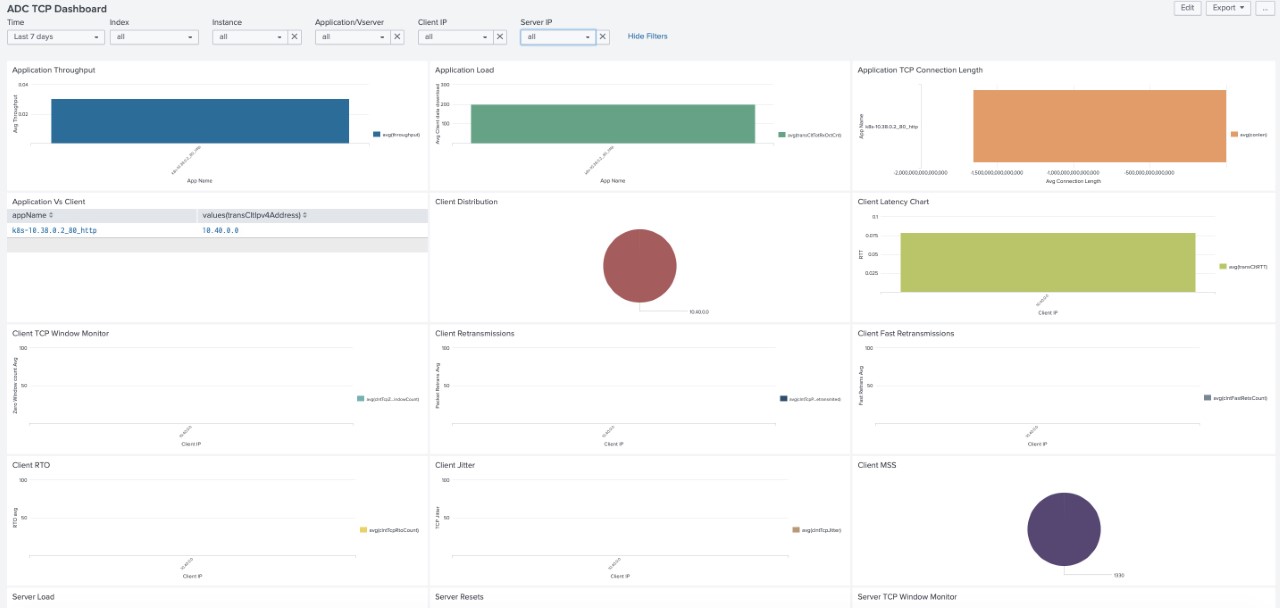
Task: Open the more options ellipsis button
Action: (1265, 8)
